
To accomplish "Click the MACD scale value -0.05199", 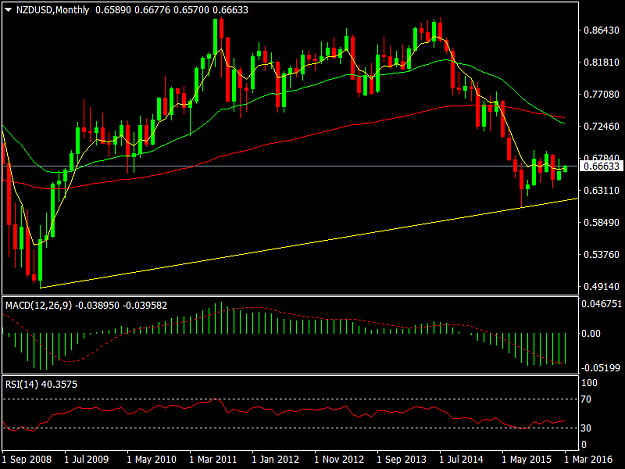I will pos(601,368).
